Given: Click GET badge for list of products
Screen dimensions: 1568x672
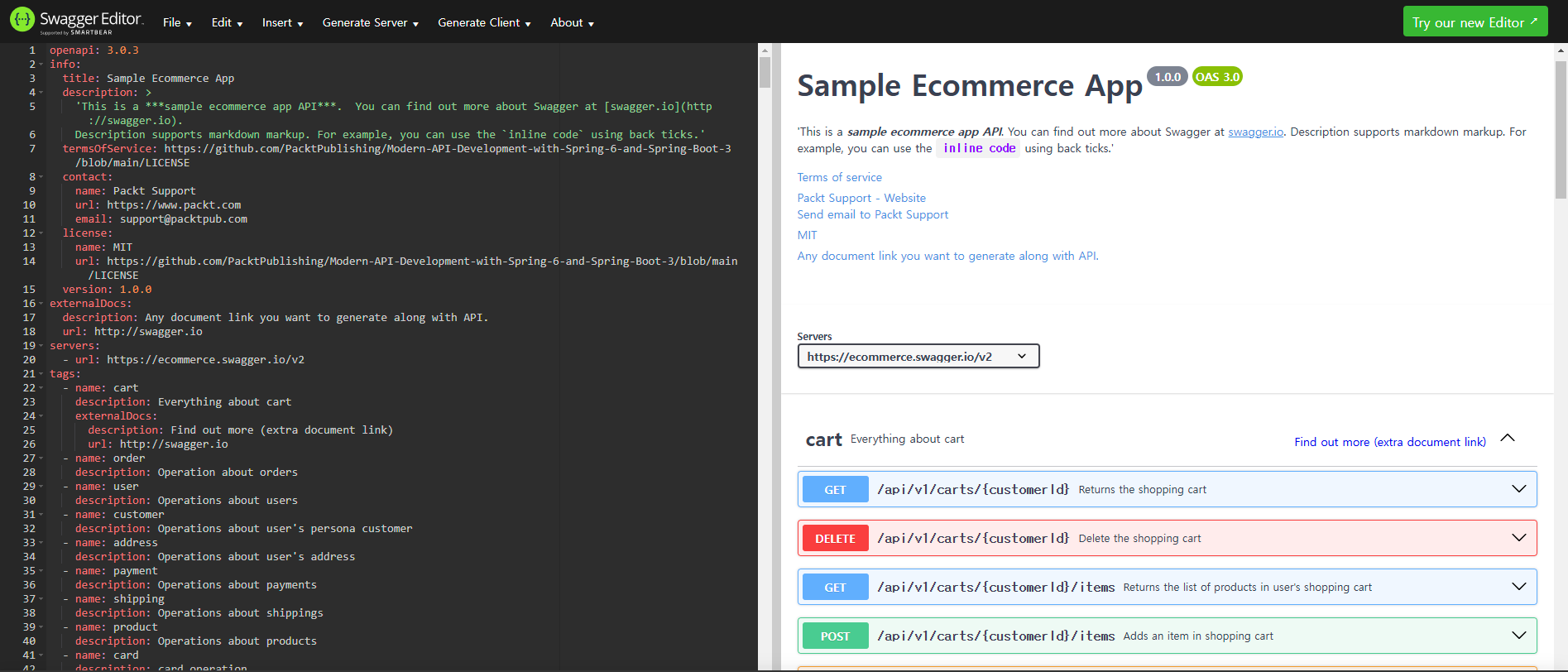Looking at the screenshot, I should click(x=835, y=588).
